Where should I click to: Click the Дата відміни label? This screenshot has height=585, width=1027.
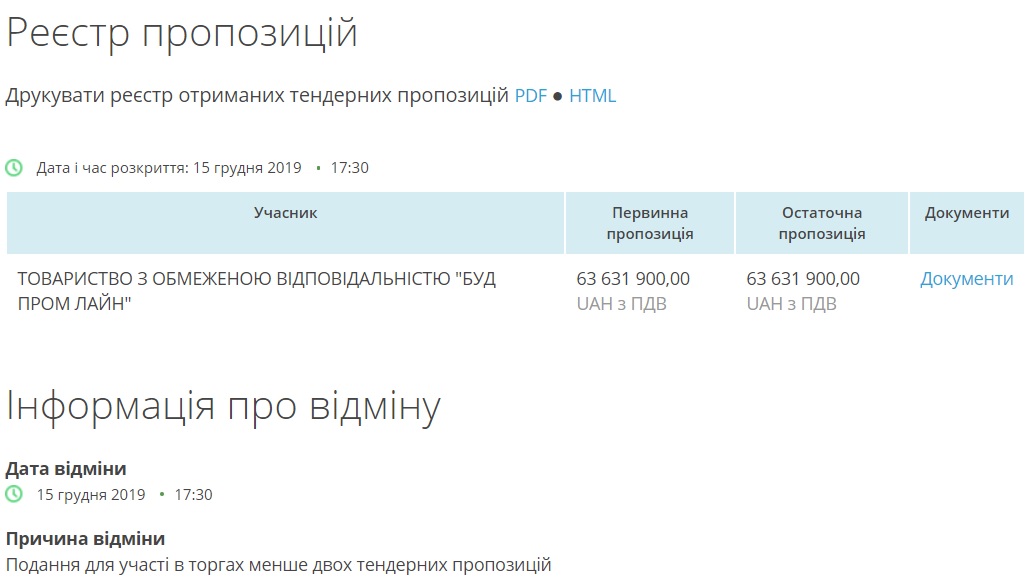tap(66, 468)
